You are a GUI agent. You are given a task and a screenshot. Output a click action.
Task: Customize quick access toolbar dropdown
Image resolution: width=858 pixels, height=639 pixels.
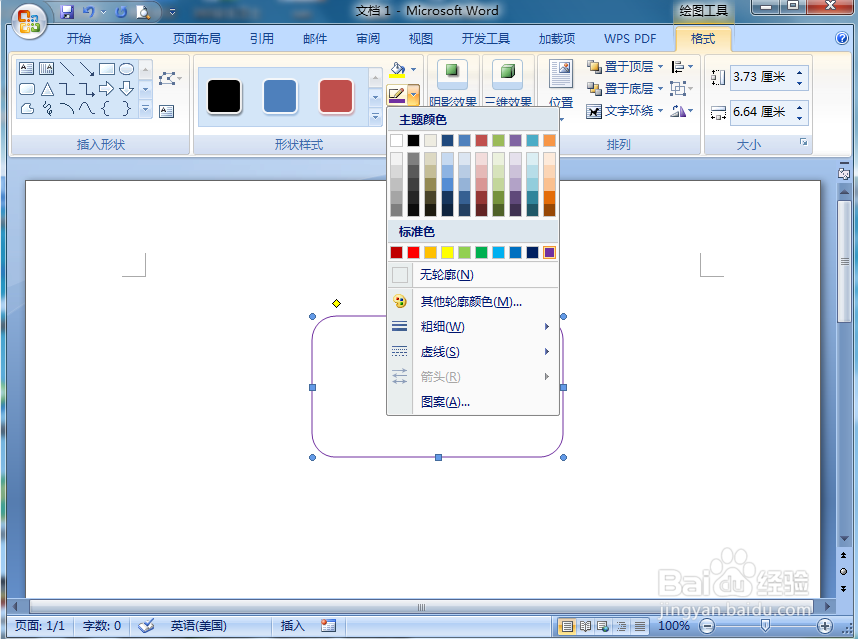point(172,11)
